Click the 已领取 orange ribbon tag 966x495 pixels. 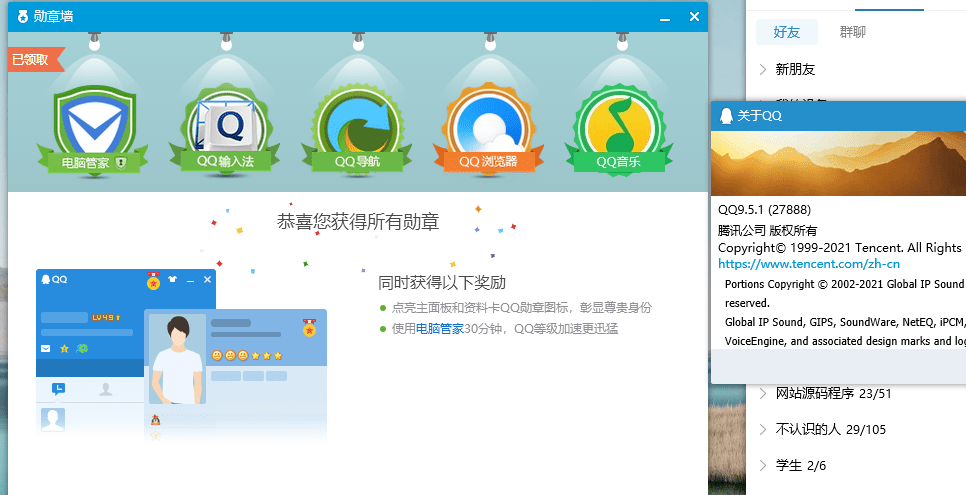point(34,60)
